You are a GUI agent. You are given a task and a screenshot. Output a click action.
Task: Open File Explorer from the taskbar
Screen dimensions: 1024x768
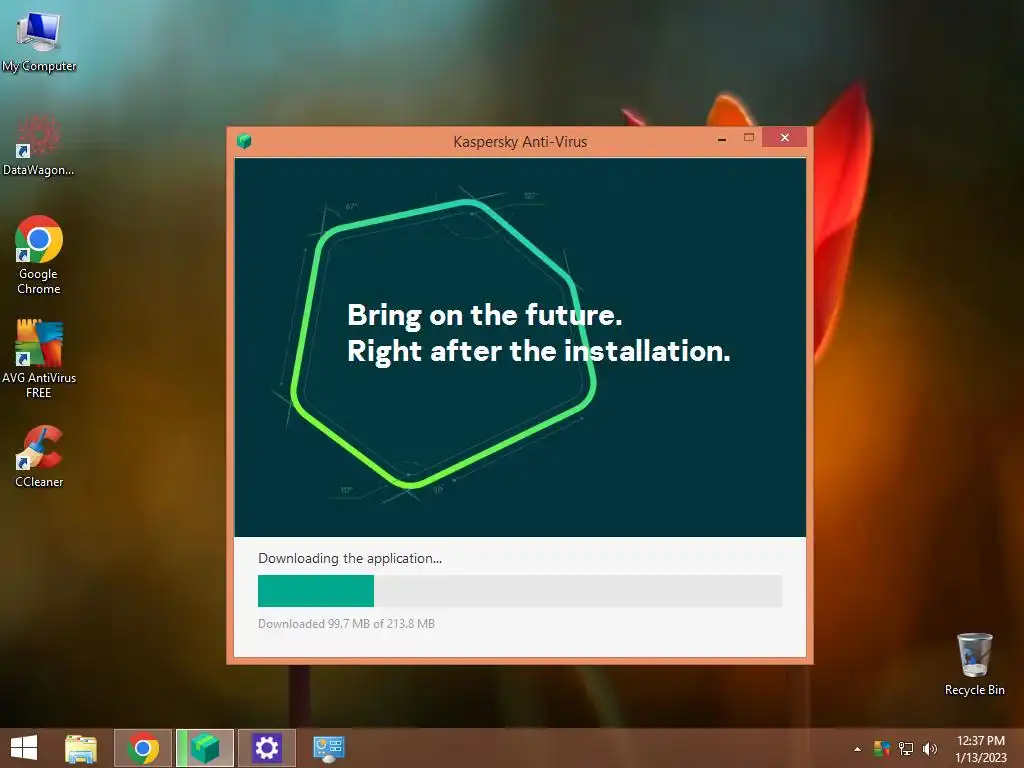point(81,748)
